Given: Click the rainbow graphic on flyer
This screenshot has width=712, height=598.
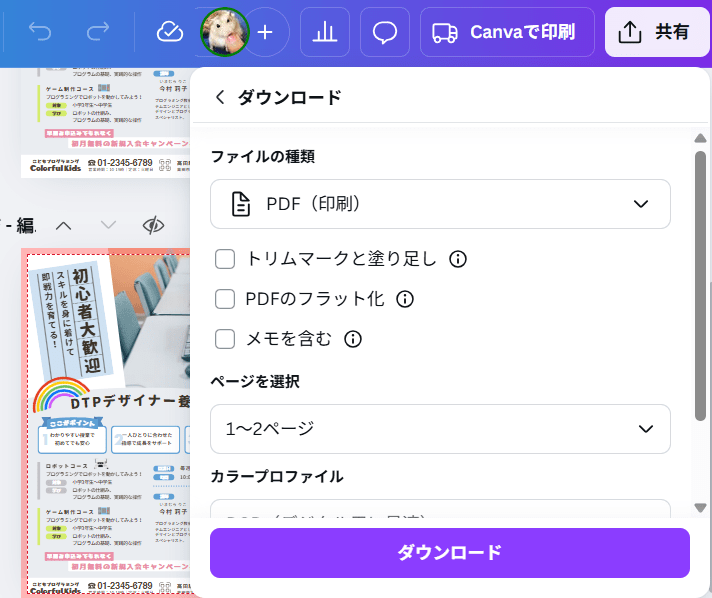Looking at the screenshot, I should click(61, 394).
